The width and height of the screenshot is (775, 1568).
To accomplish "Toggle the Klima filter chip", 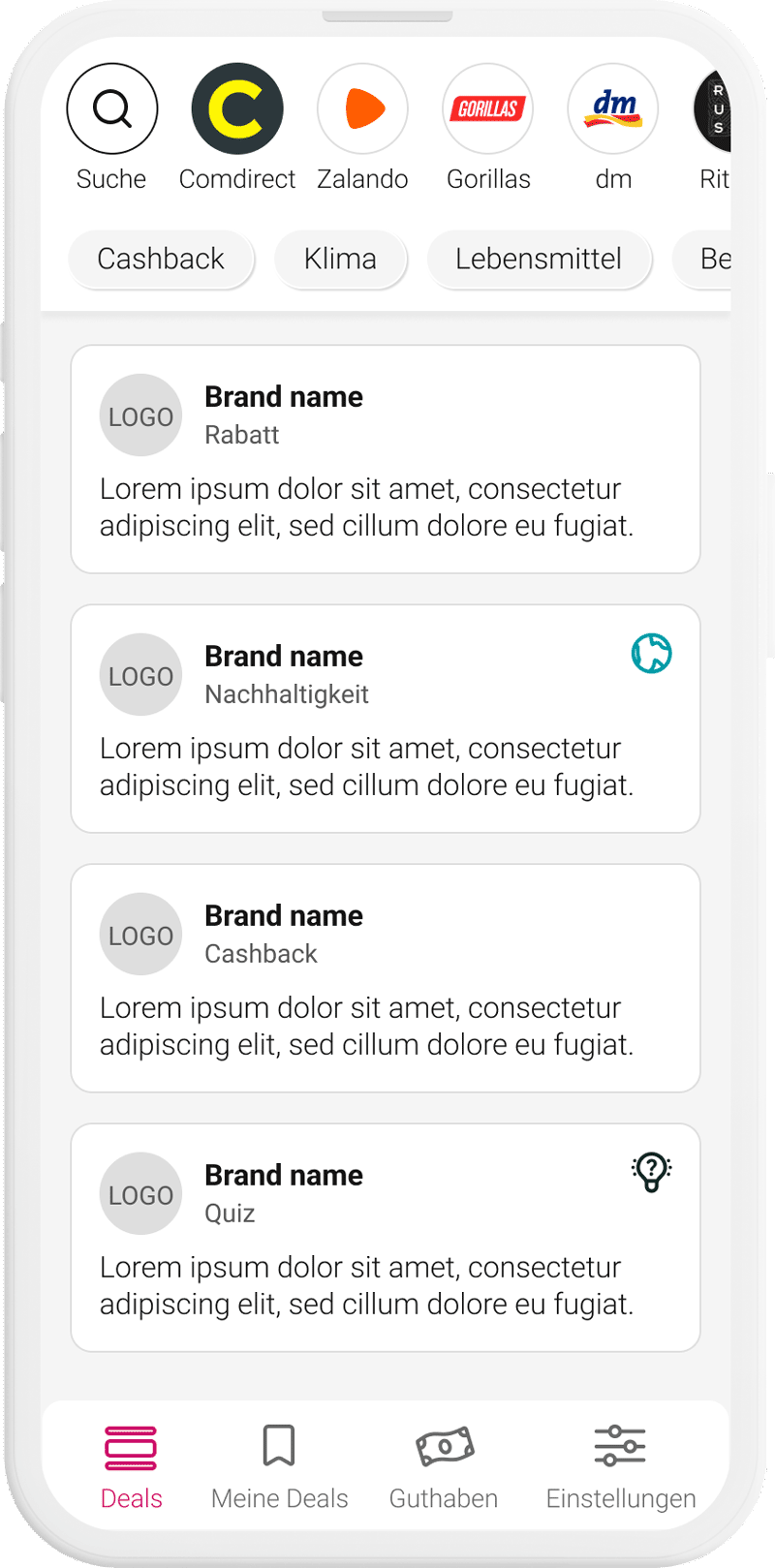I will coord(340,259).
